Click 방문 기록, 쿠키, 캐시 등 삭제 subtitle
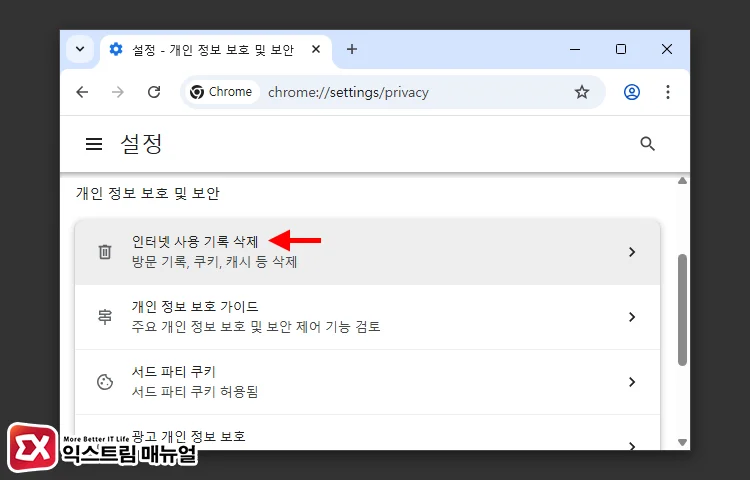The image size is (750, 480). click(214, 262)
